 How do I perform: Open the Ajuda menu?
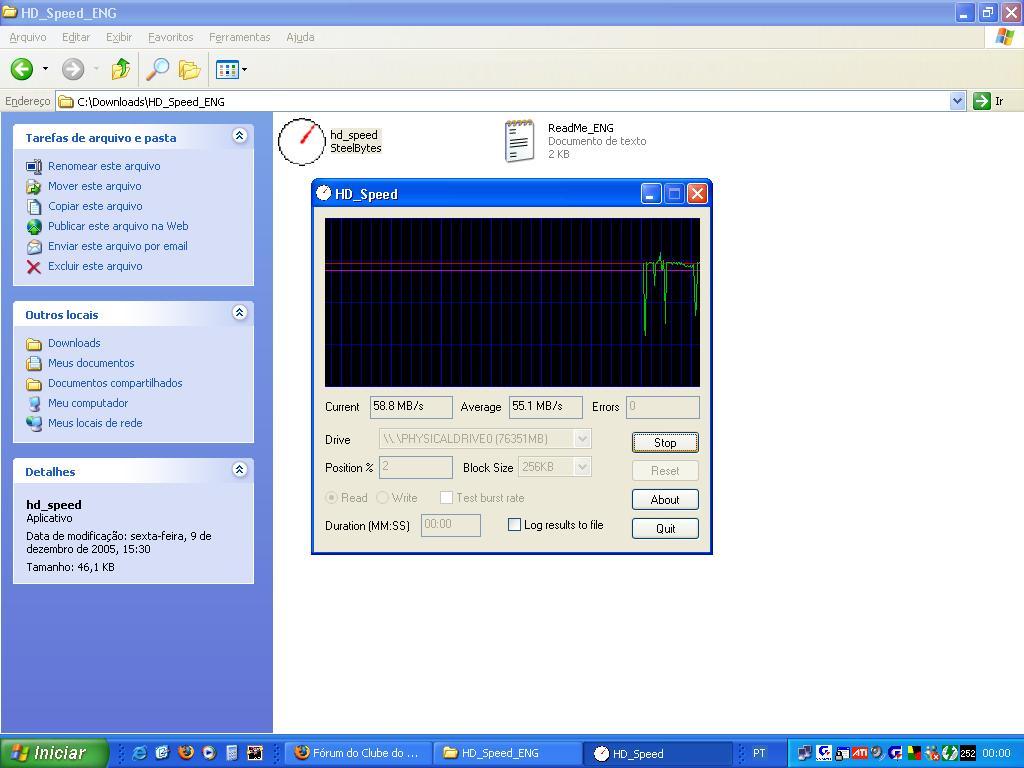click(300, 37)
